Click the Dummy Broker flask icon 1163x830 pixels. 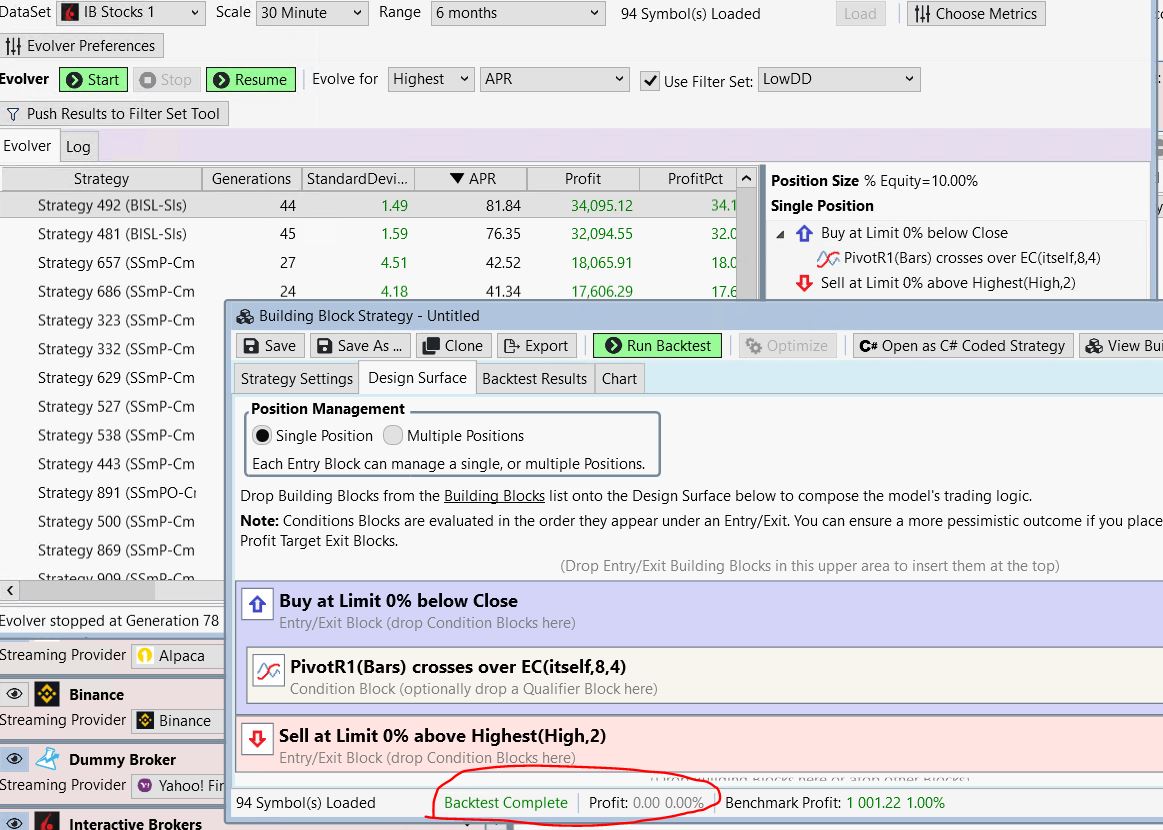47,759
